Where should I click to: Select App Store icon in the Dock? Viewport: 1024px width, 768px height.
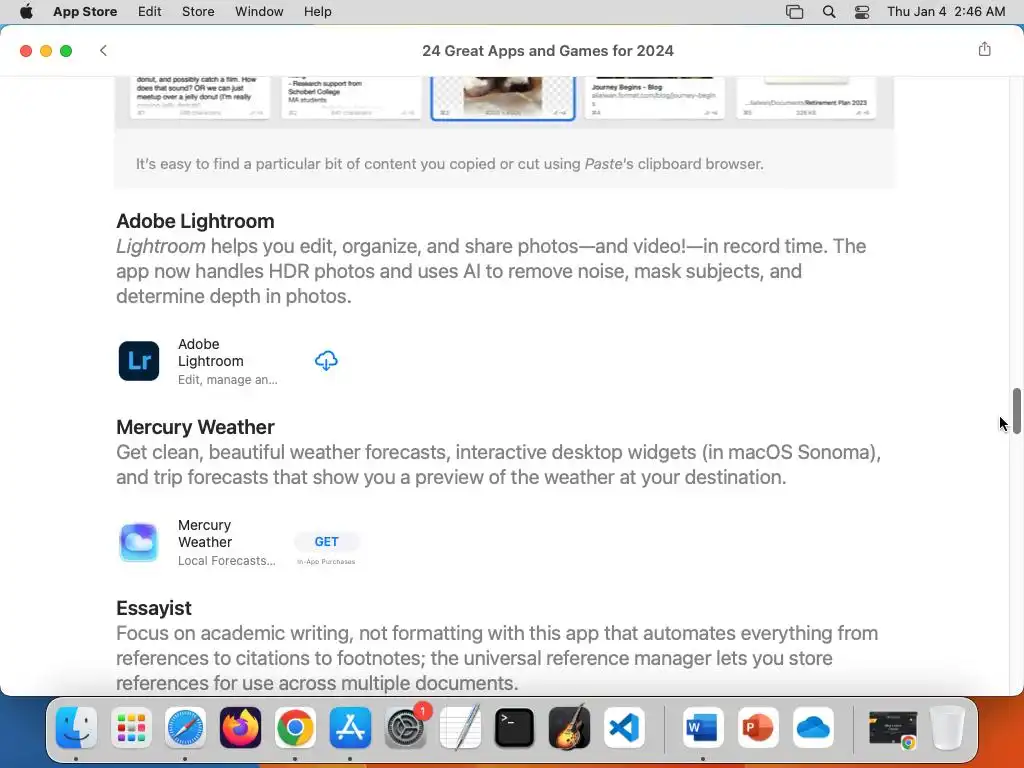pos(350,728)
